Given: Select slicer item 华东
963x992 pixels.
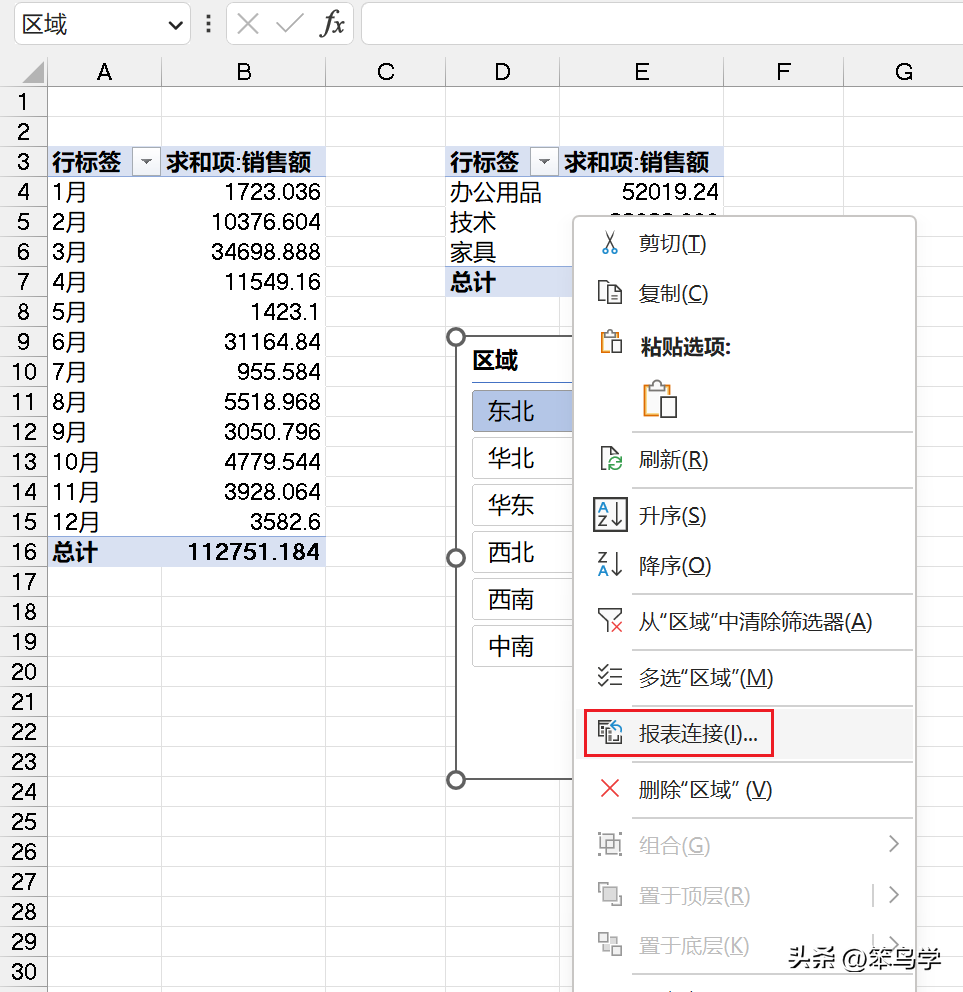Looking at the screenshot, I should tap(522, 505).
